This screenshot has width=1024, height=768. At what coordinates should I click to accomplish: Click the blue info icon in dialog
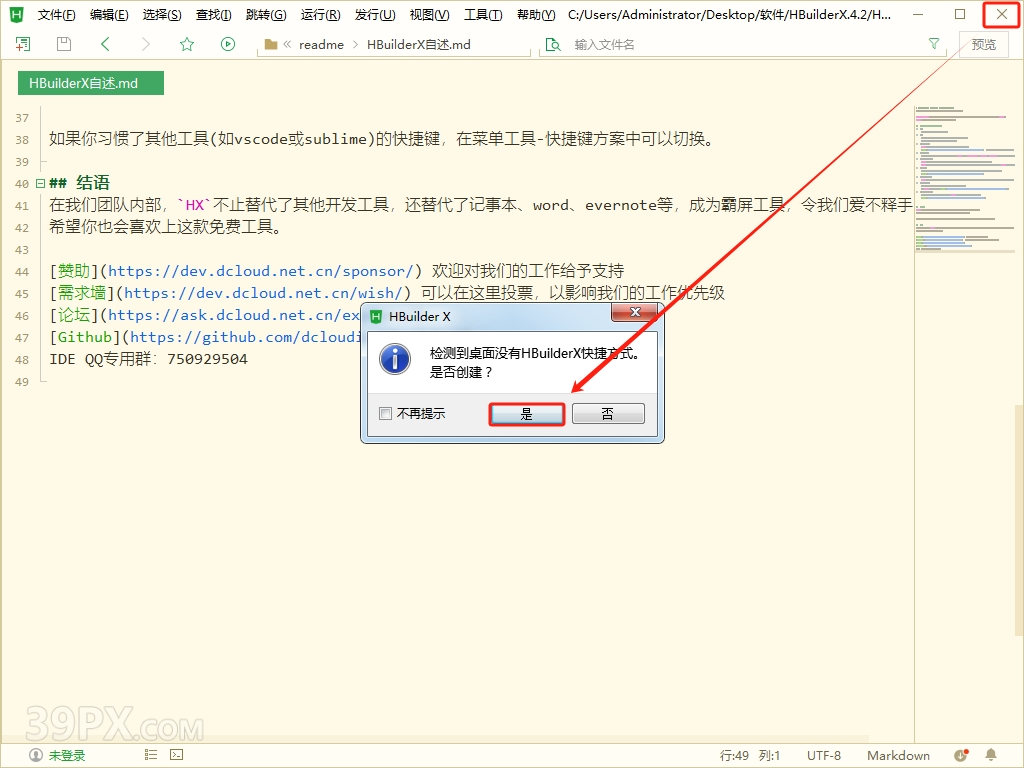click(395, 360)
